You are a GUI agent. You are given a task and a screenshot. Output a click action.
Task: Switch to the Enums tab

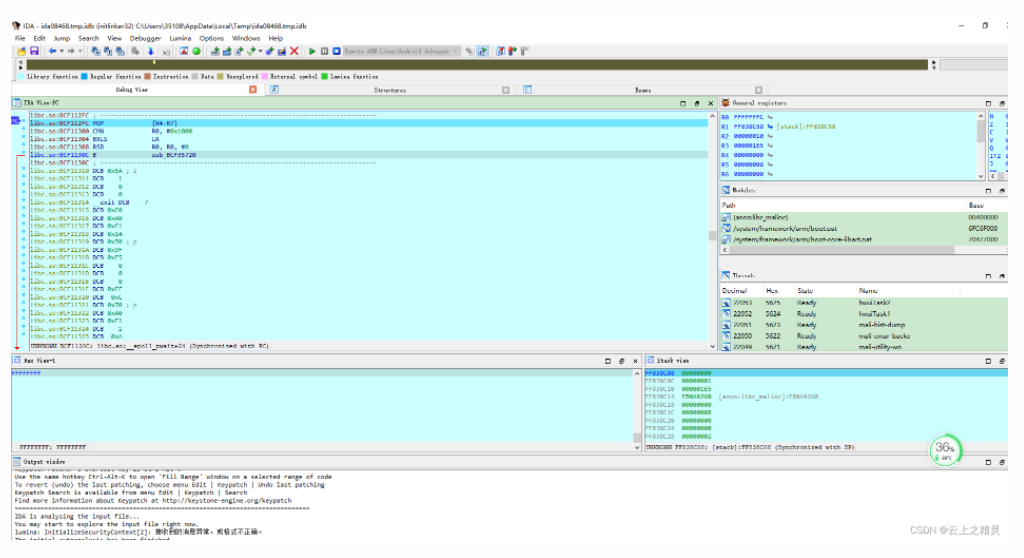[643, 90]
